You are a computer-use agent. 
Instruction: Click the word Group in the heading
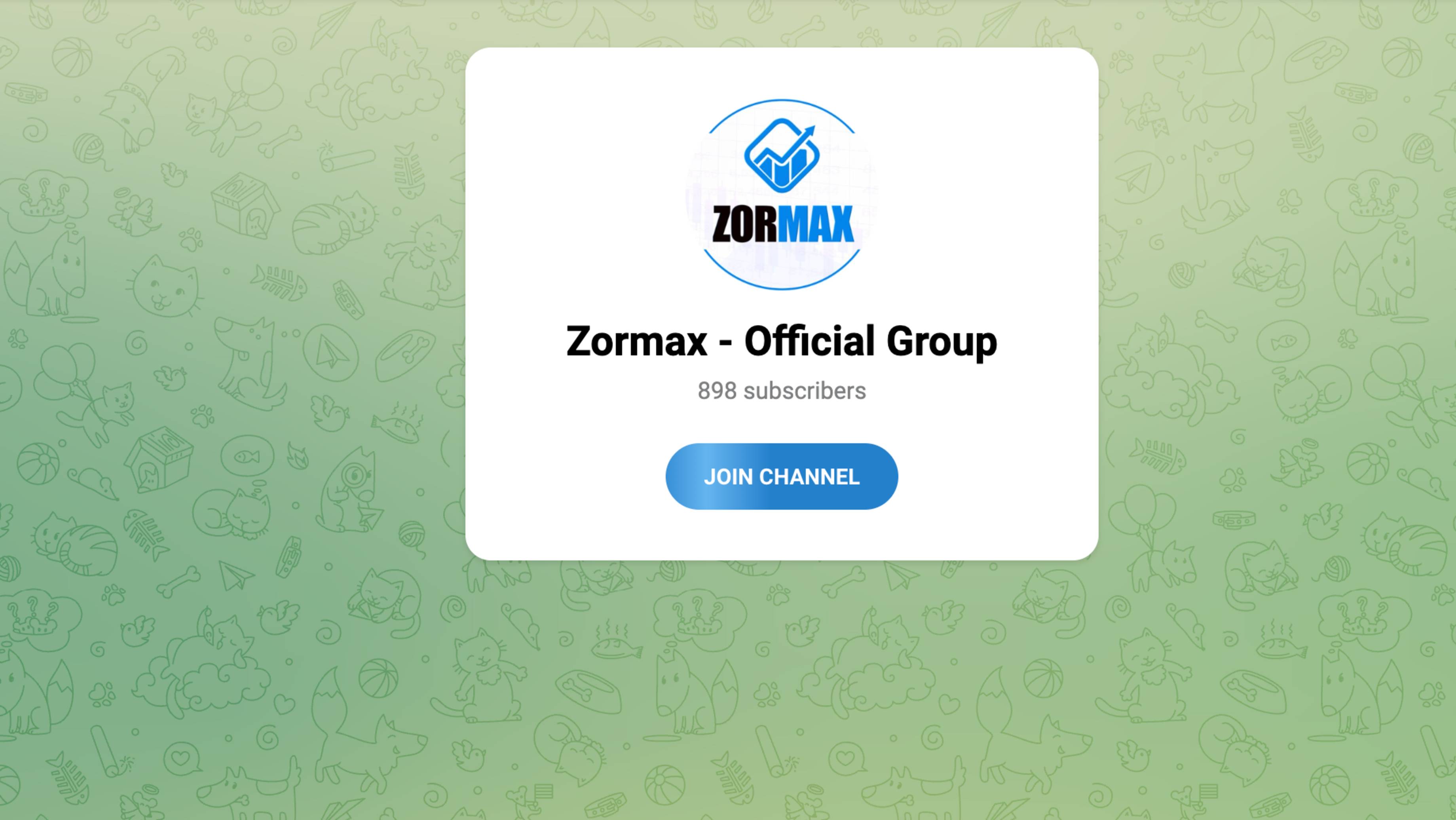[x=942, y=342]
